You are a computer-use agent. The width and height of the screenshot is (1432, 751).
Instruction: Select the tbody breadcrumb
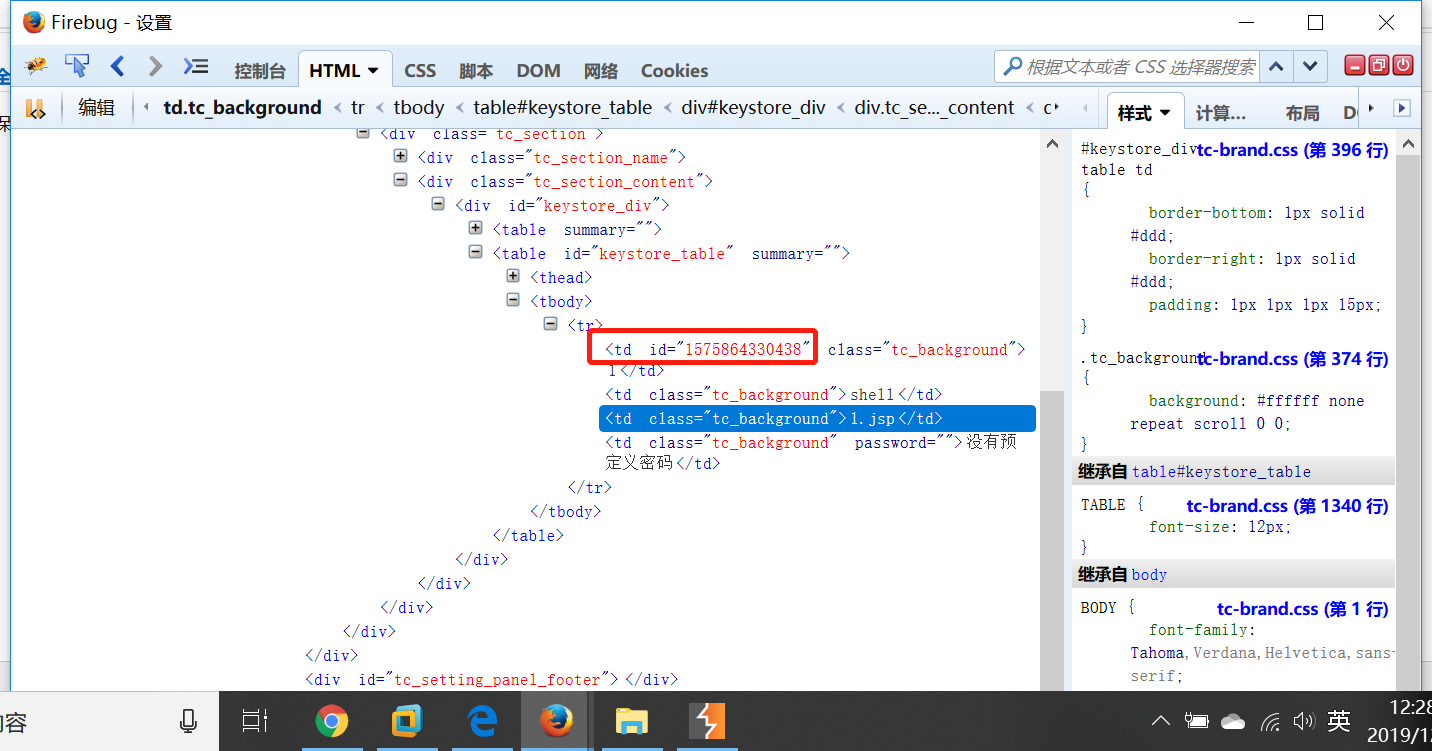click(x=419, y=108)
